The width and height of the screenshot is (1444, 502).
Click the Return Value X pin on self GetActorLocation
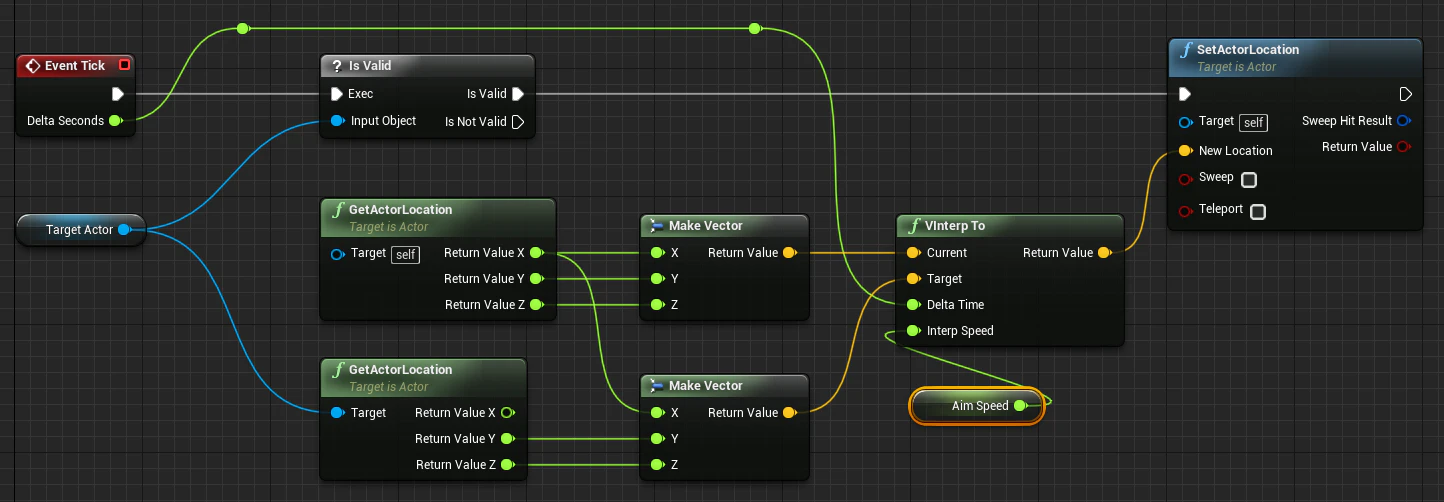536,253
